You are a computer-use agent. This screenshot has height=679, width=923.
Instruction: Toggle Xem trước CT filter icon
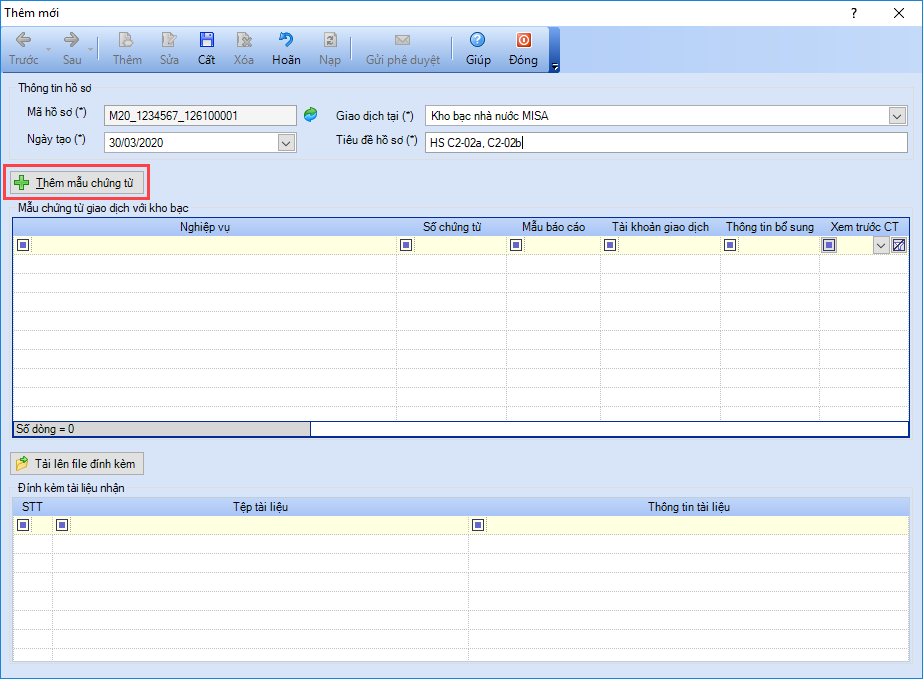click(829, 245)
